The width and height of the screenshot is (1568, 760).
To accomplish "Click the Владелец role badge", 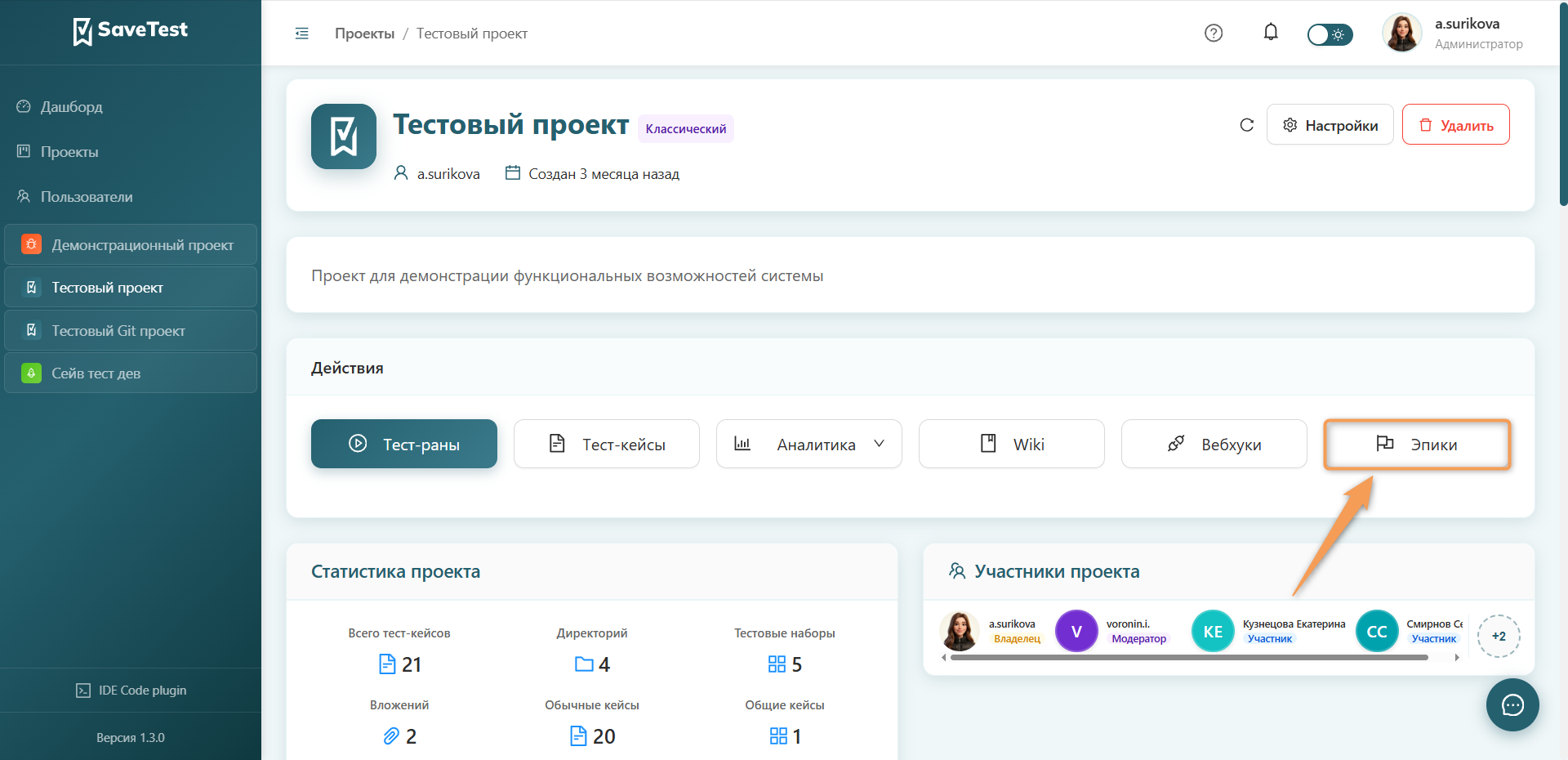I will [1017, 639].
